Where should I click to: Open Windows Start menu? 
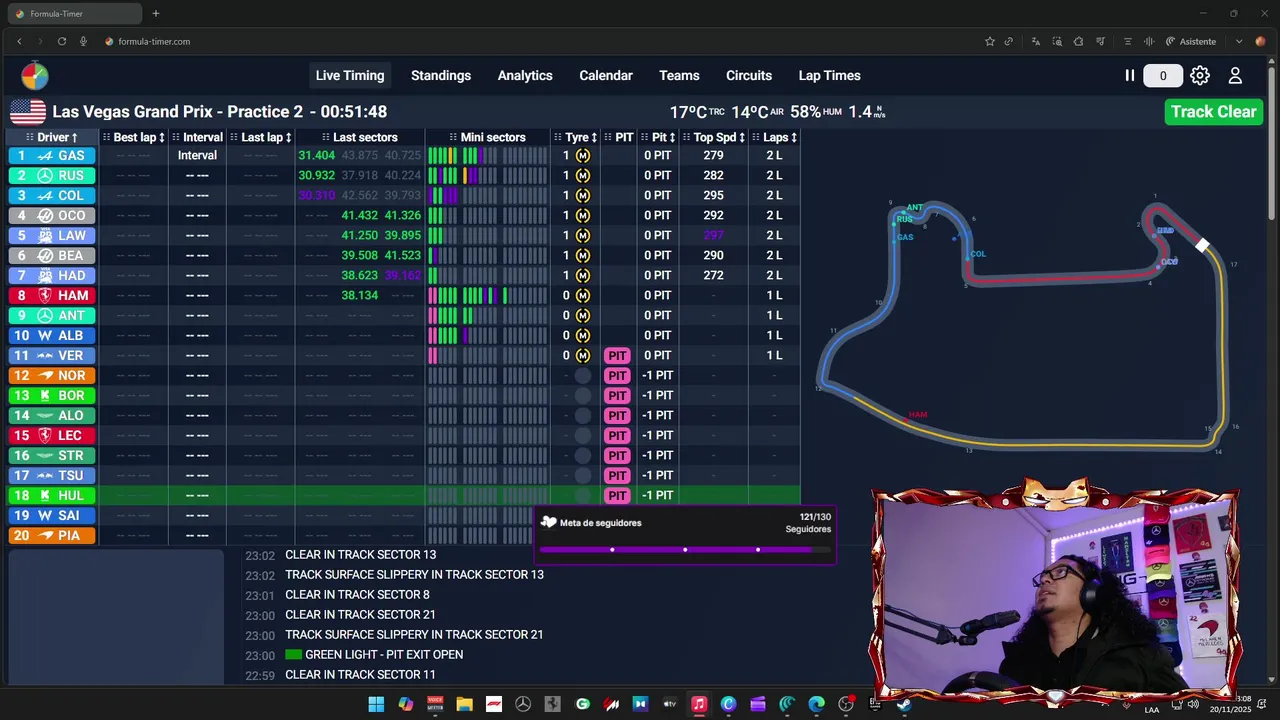click(376, 704)
